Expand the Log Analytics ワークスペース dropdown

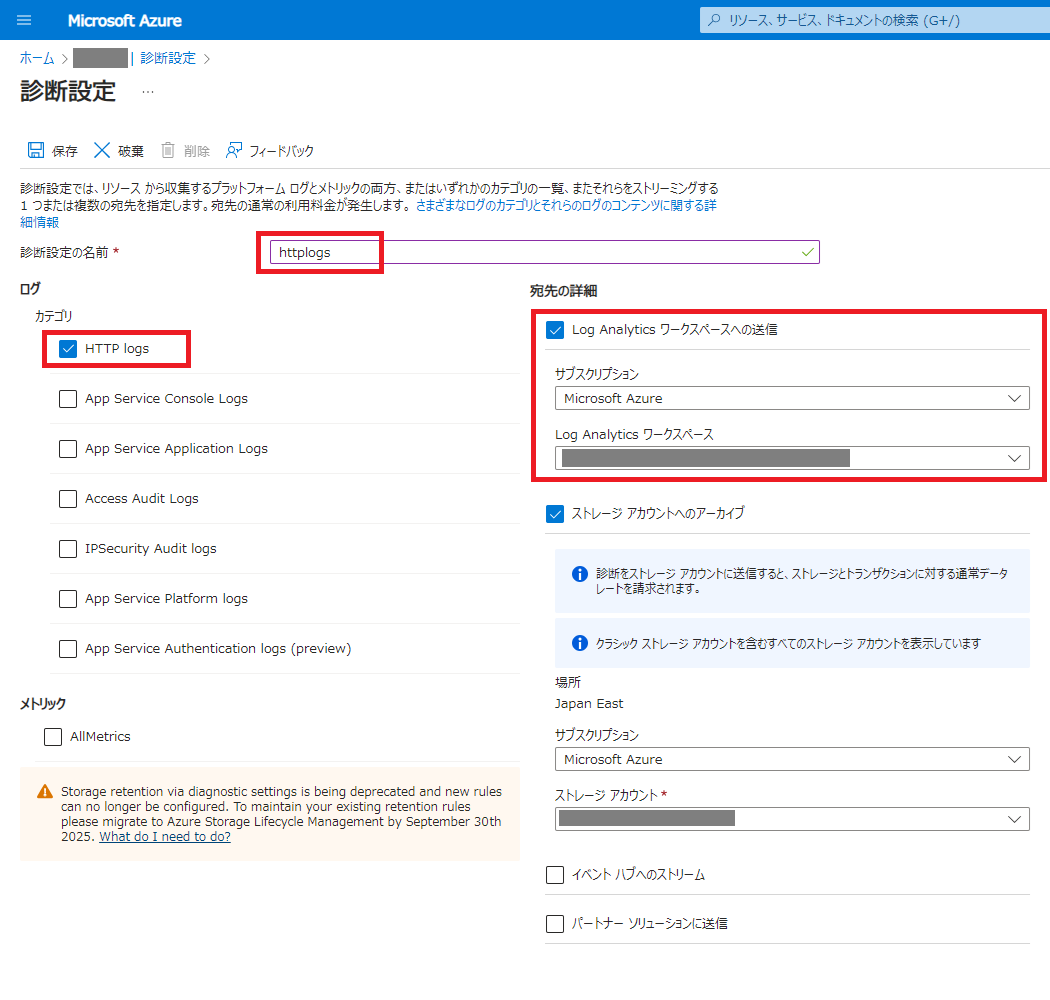792,458
